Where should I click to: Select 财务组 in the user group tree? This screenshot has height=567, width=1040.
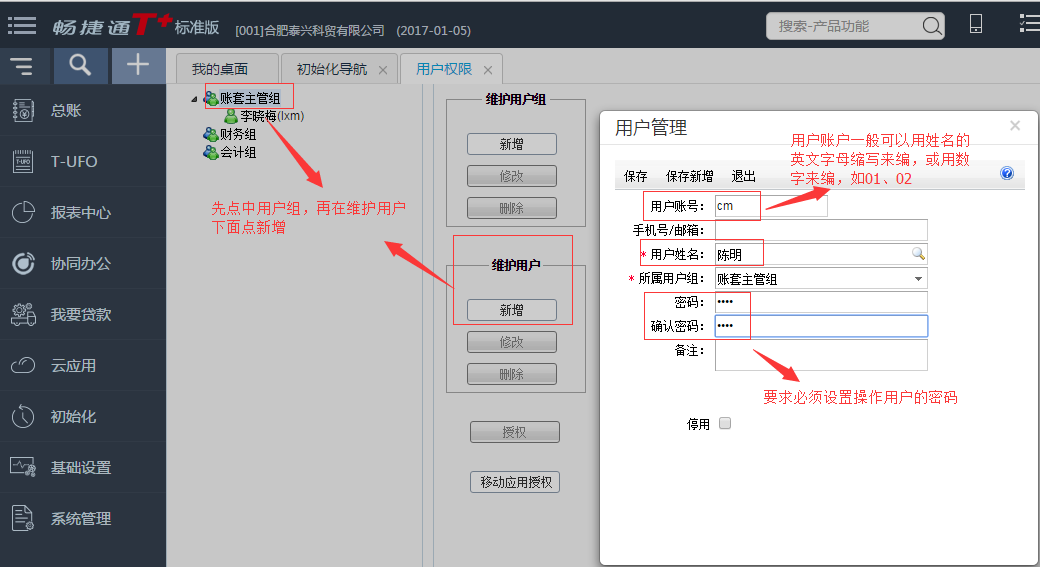(238, 134)
